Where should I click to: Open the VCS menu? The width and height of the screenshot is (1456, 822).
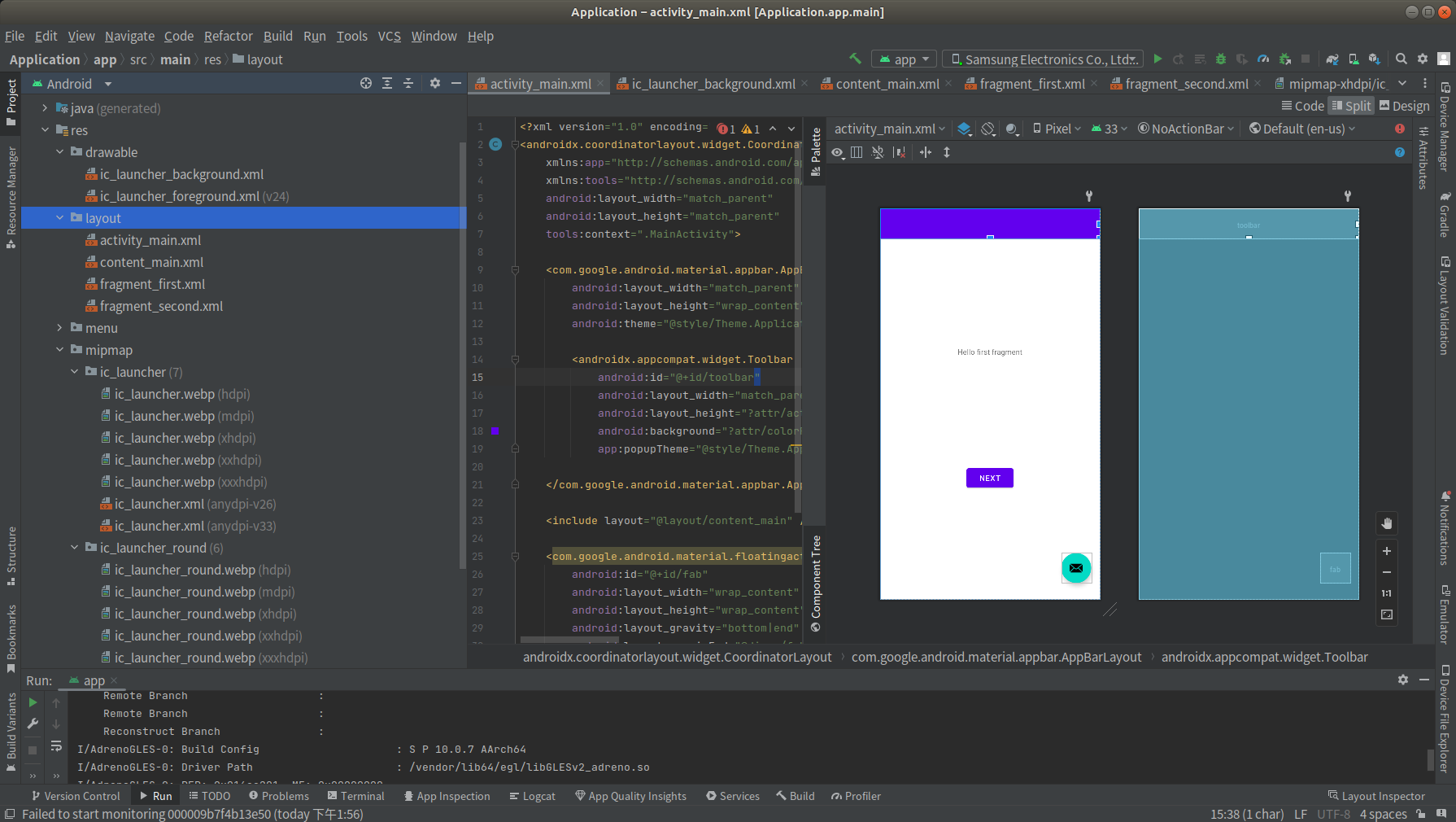tap(389, 36)
